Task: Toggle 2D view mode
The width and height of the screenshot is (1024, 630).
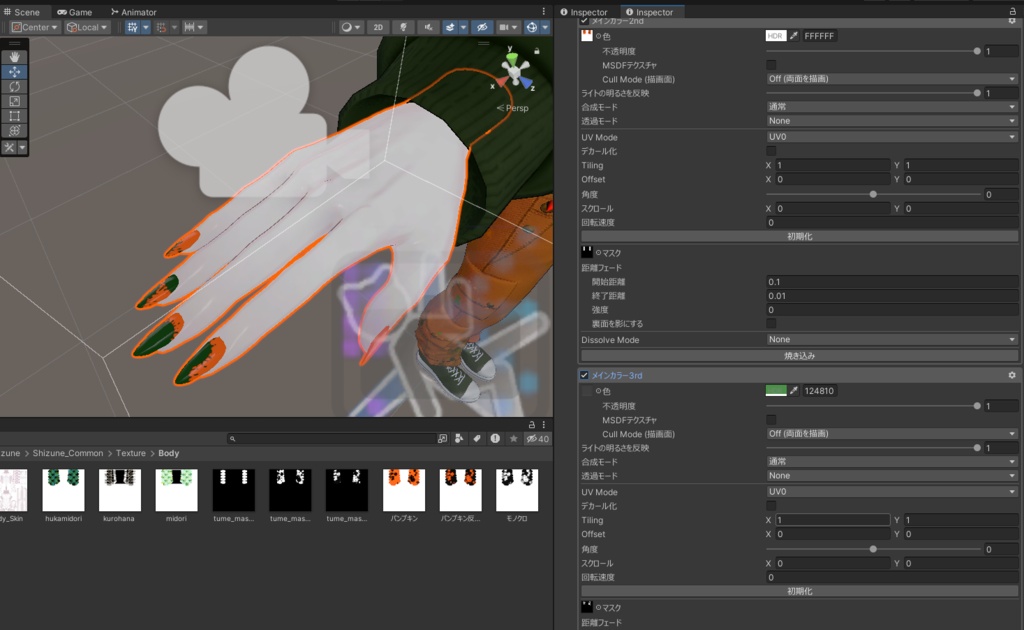Action: coord(378,27)
